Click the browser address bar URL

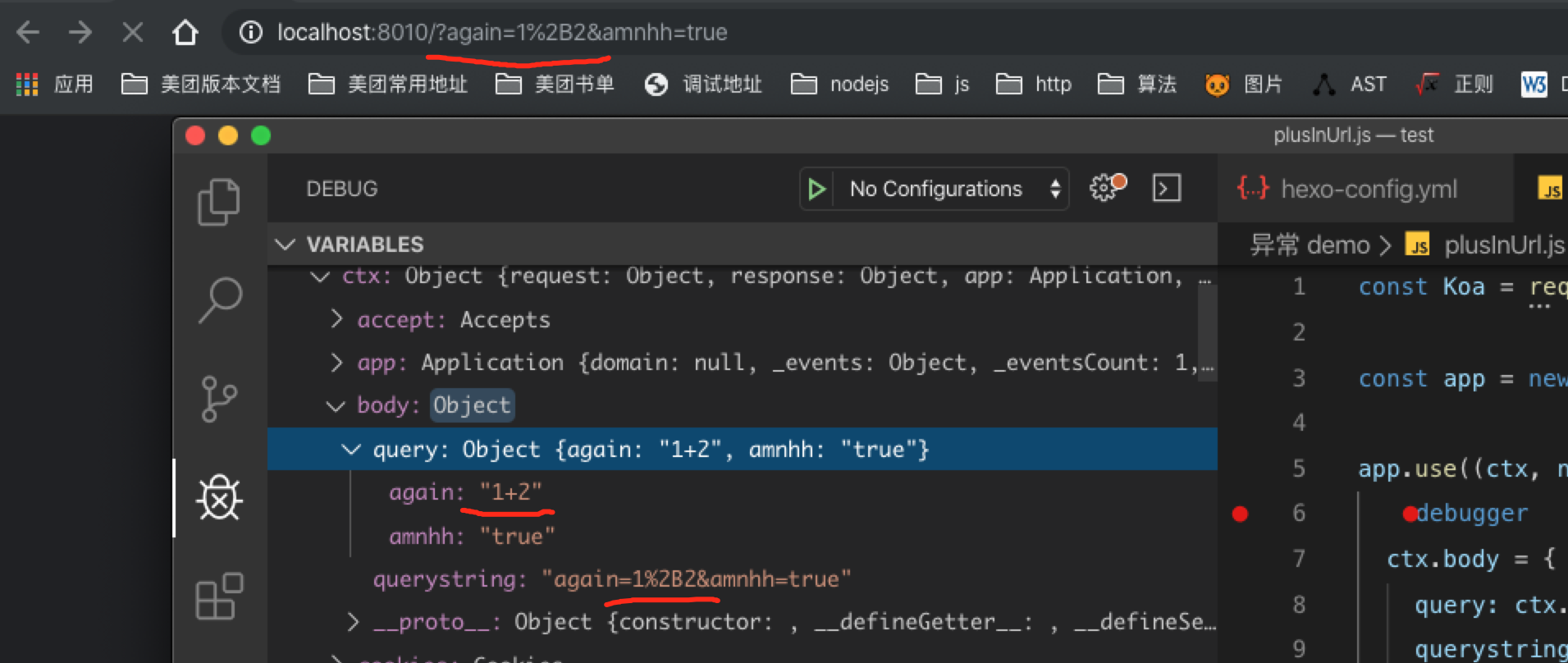coord(502,33)
